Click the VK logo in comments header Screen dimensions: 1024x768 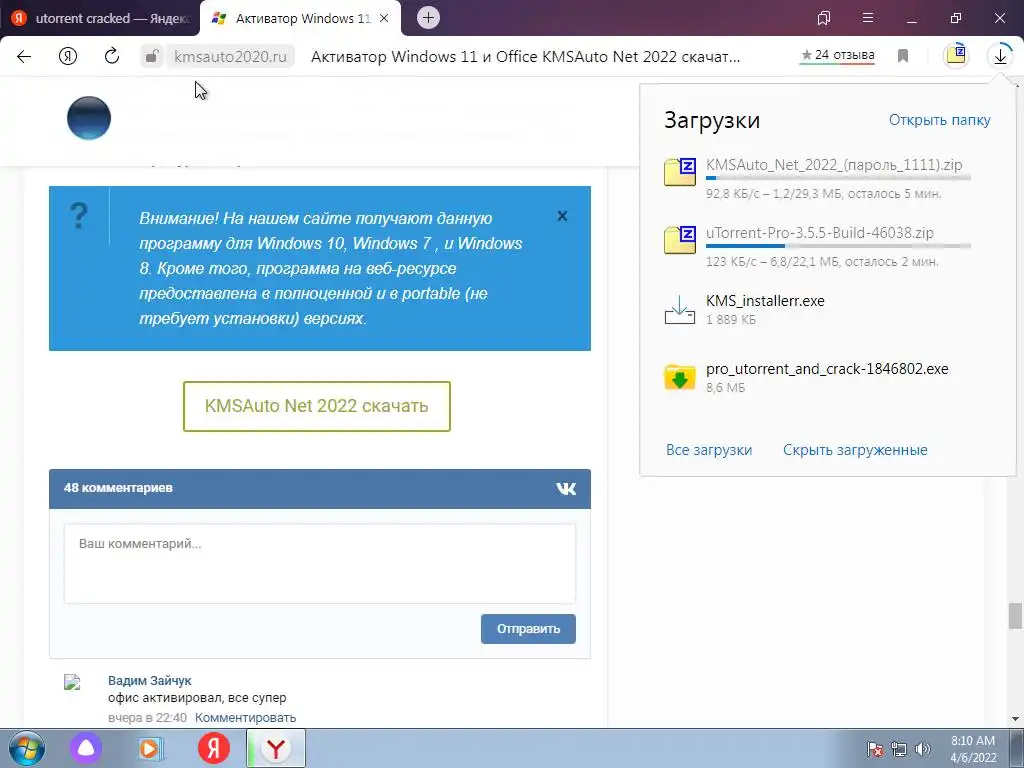566,488
